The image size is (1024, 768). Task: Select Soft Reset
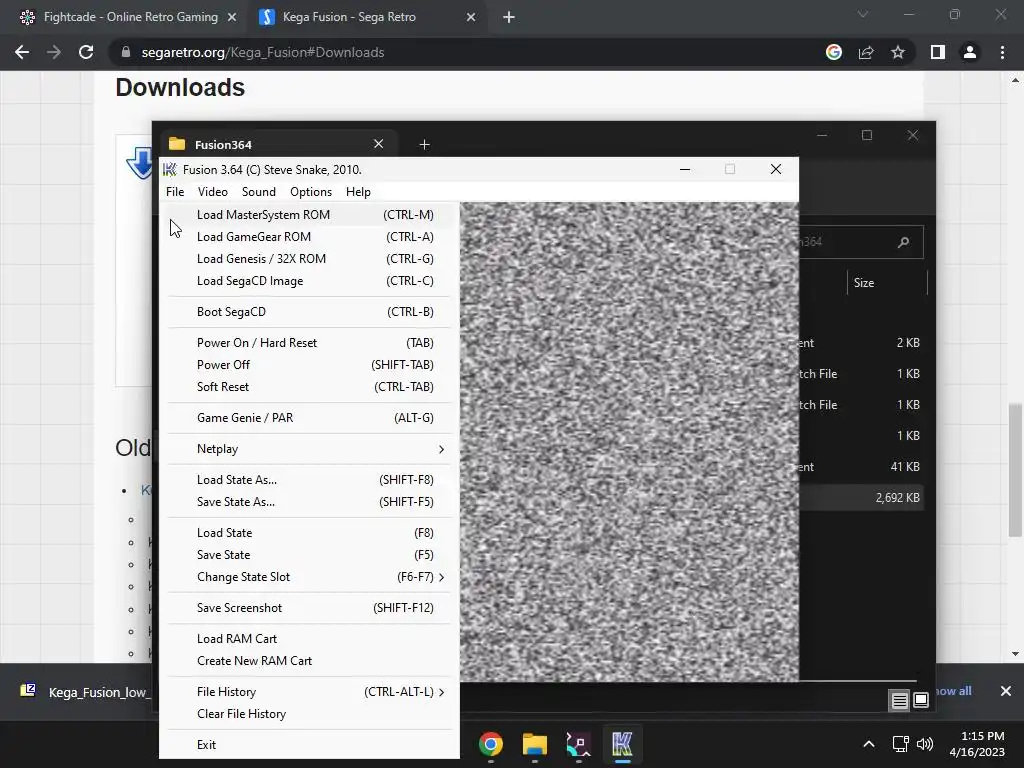coord(309,387)
